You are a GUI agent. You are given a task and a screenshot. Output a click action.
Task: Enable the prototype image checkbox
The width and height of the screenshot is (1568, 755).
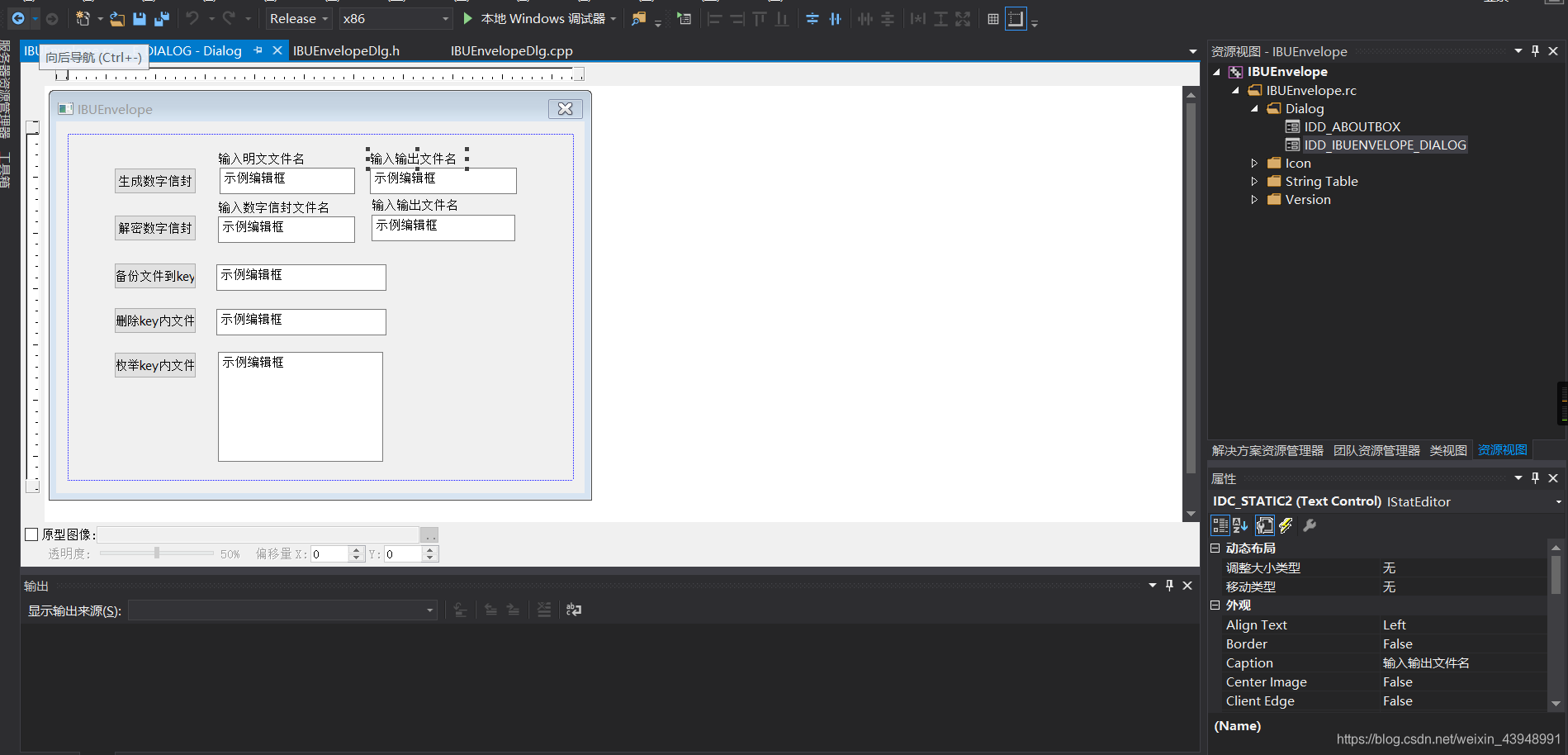point(31,534)
